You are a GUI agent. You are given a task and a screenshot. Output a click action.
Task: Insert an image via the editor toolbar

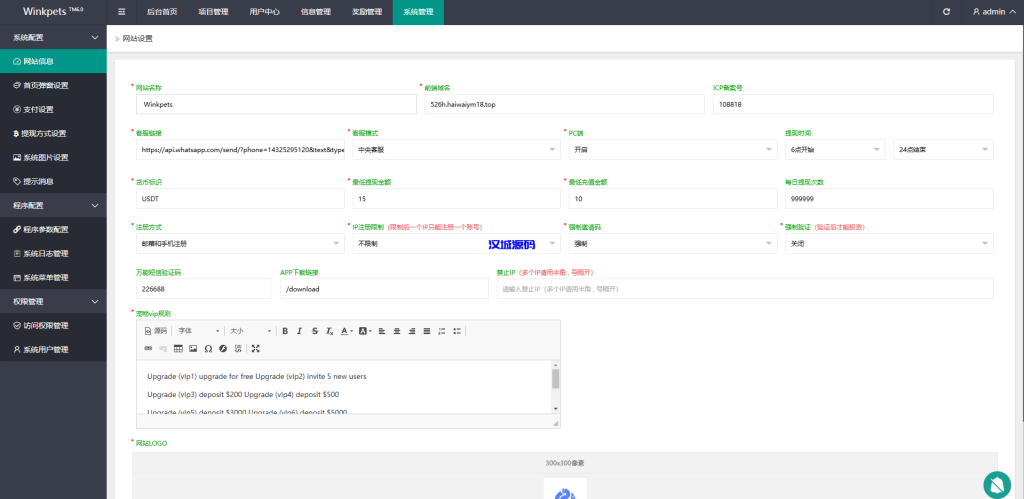(193, 348)
